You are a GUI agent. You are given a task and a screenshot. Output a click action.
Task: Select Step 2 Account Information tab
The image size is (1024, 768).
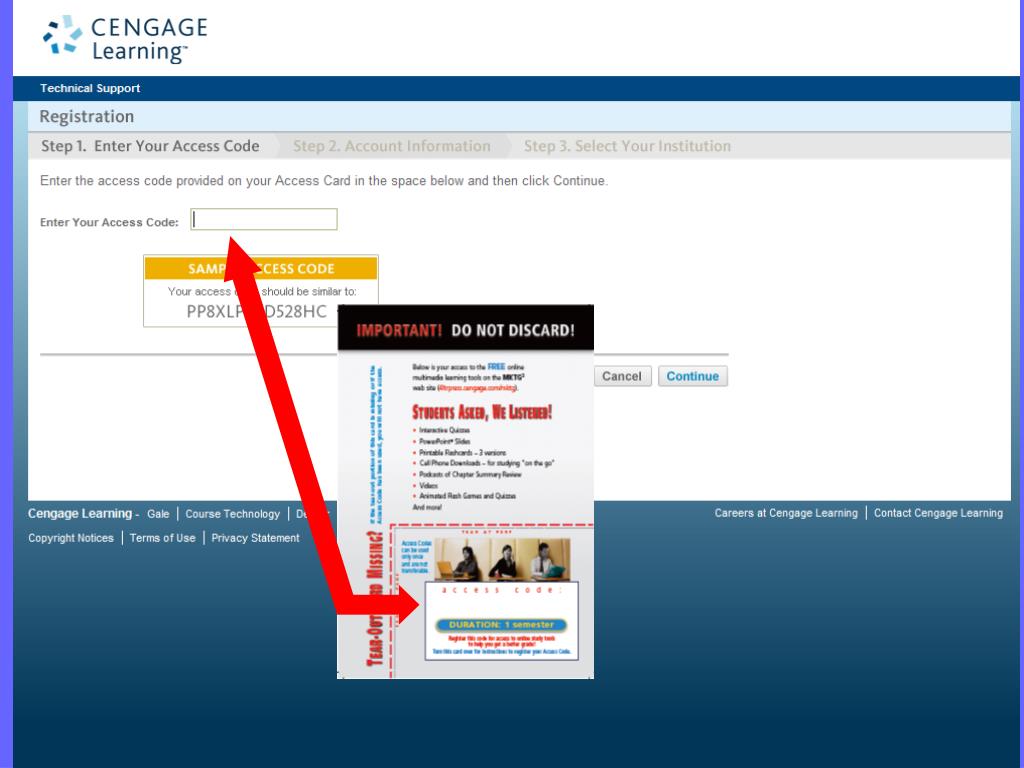pos(391,146)
